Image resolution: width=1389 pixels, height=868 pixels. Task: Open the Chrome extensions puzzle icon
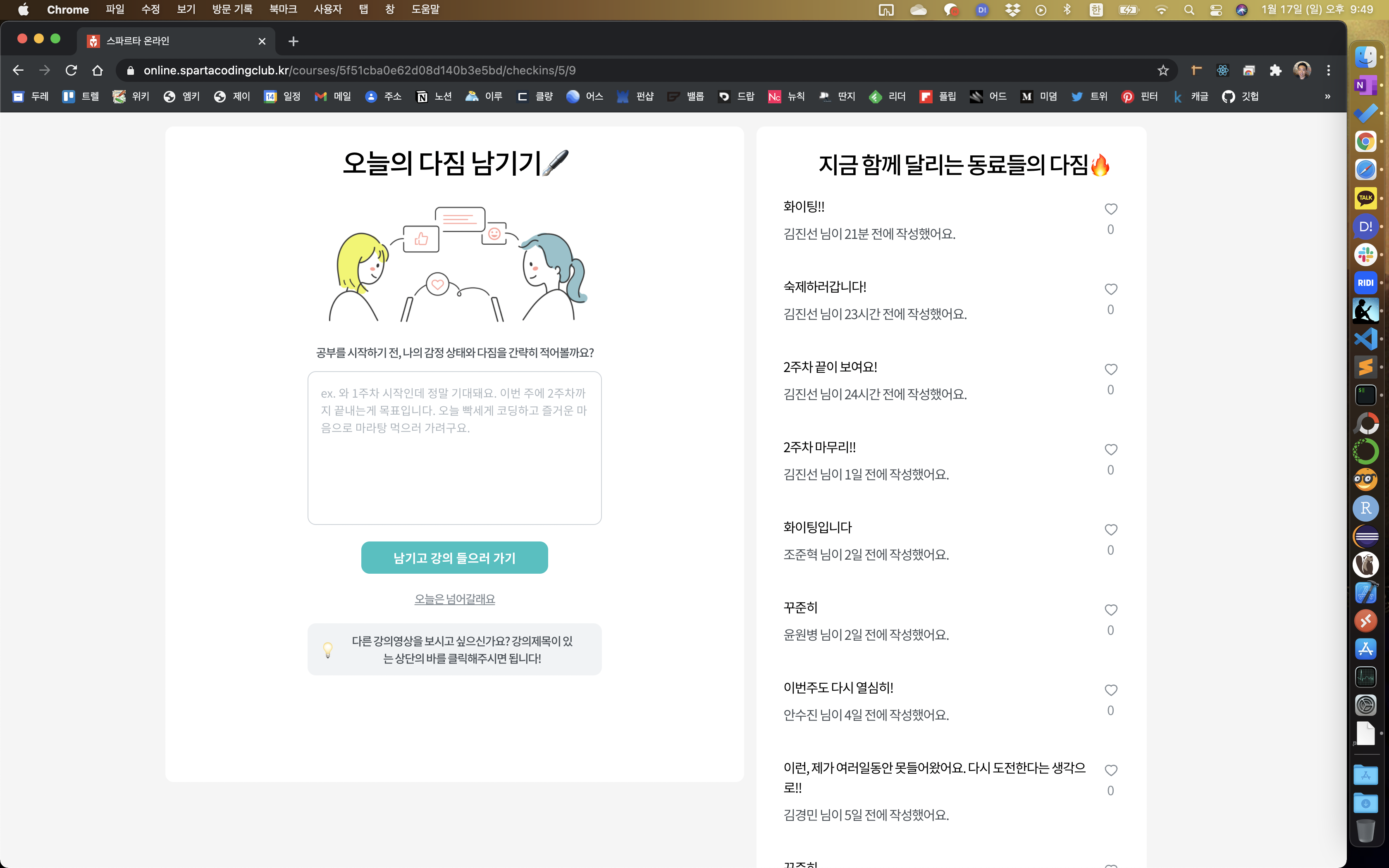click(1275, 71)
